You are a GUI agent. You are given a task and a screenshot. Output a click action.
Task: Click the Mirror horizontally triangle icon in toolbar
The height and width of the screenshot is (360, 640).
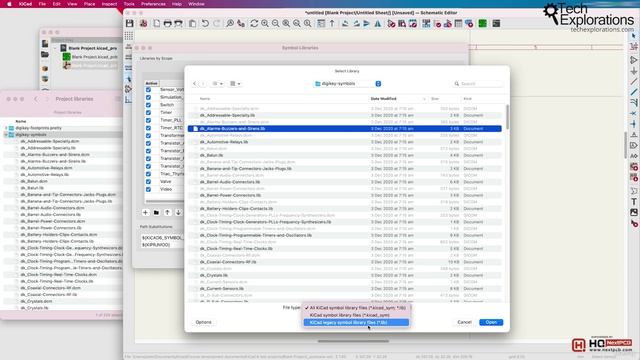pos(378,24)
